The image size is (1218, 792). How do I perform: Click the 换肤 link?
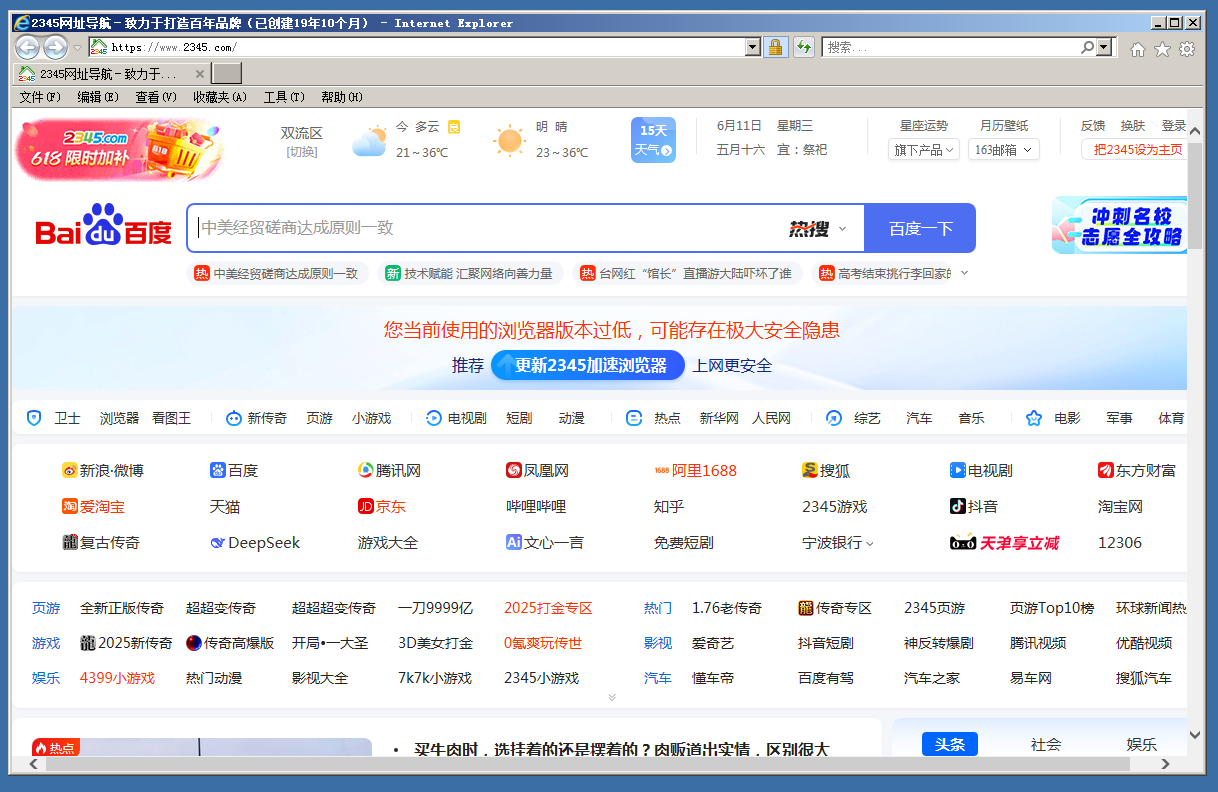click(x=1133, y=126)
